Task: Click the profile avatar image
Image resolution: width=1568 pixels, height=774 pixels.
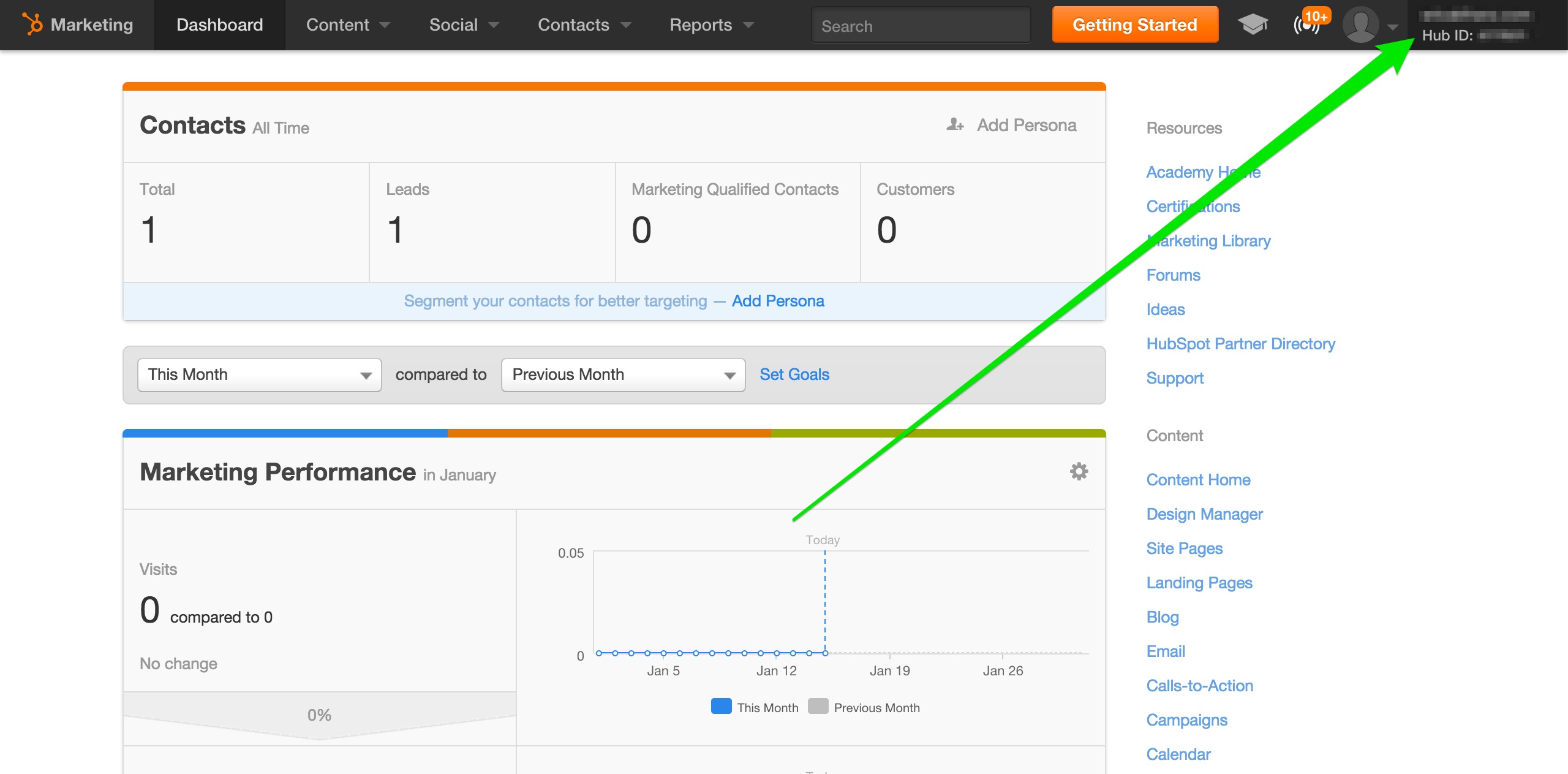Action: (1360, 25)
